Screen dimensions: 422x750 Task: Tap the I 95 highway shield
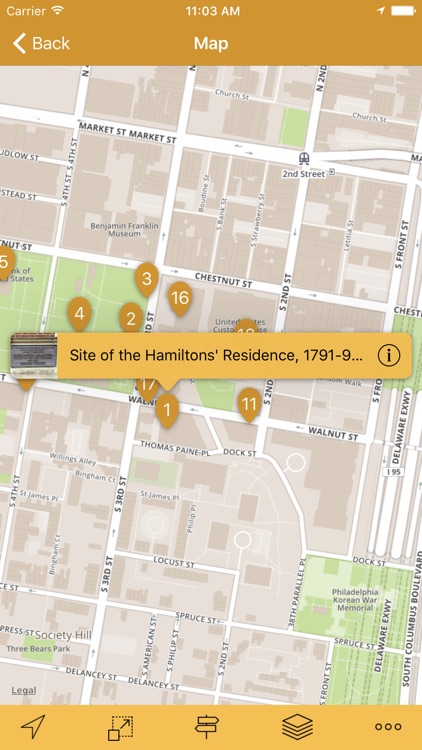tap(393, 472)
